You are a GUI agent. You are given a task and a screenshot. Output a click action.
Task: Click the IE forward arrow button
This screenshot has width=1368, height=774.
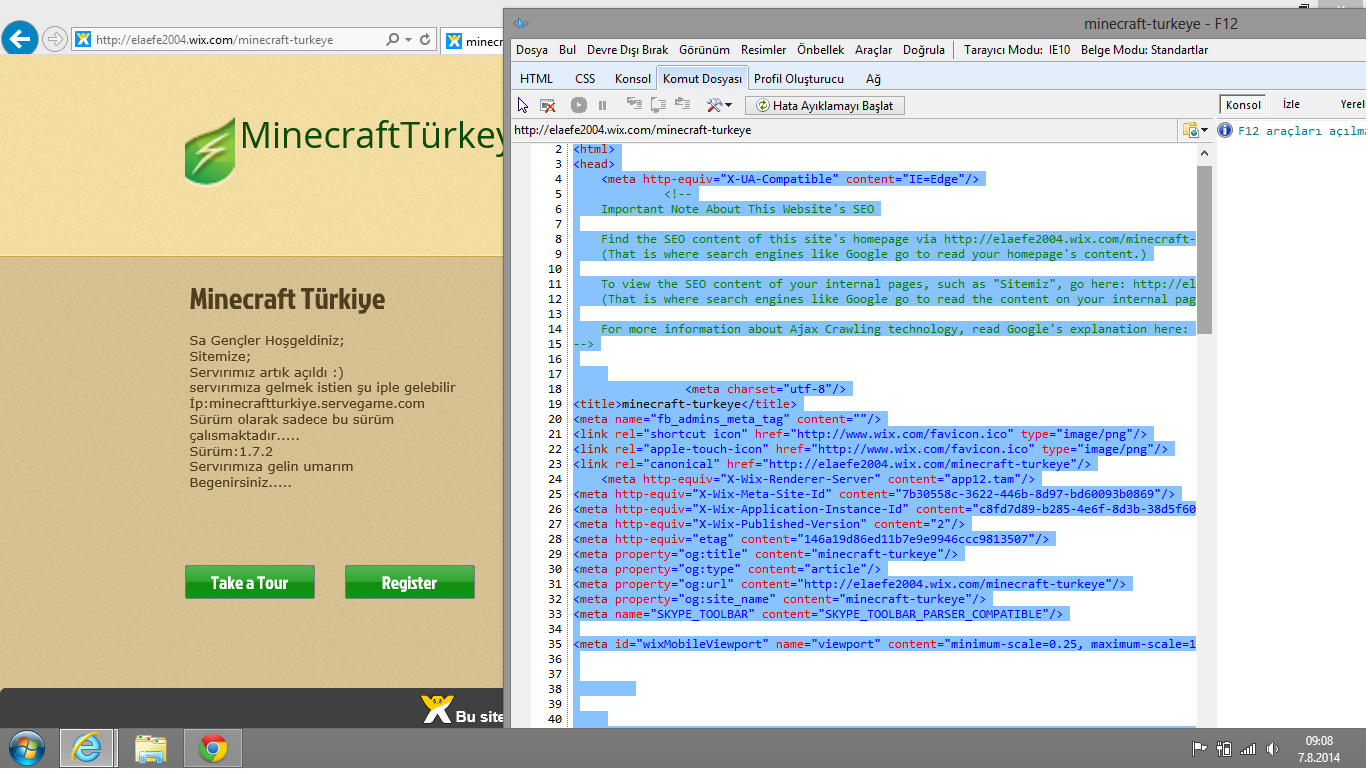[x=55, y=39]
